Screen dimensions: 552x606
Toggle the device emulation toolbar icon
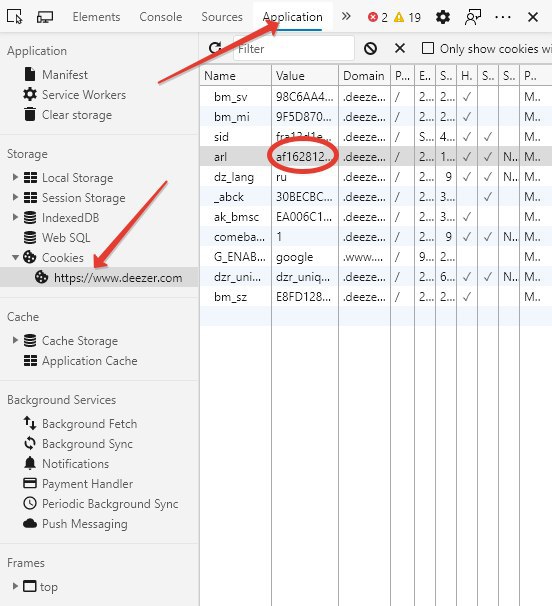pos(45,17)
